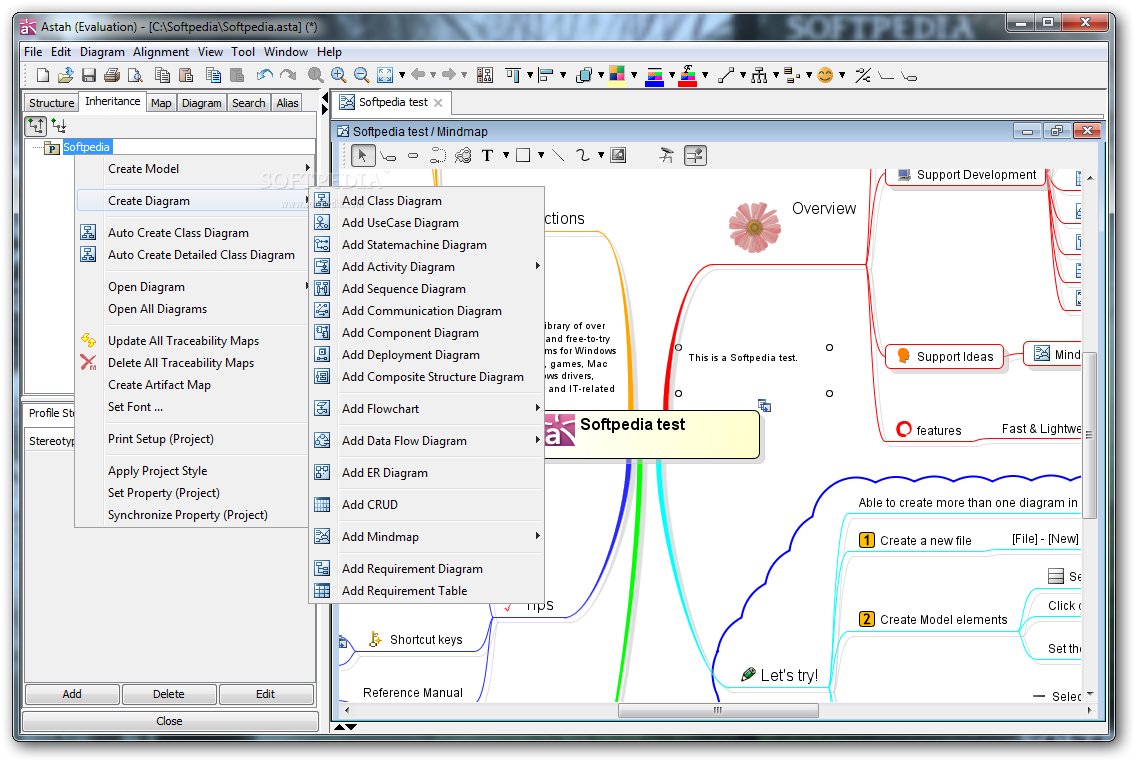Viewport: 1136px width, 762px height.
Task: Choose the Select arrow tool in Mindmap toolbar
Action: [363, 155]
